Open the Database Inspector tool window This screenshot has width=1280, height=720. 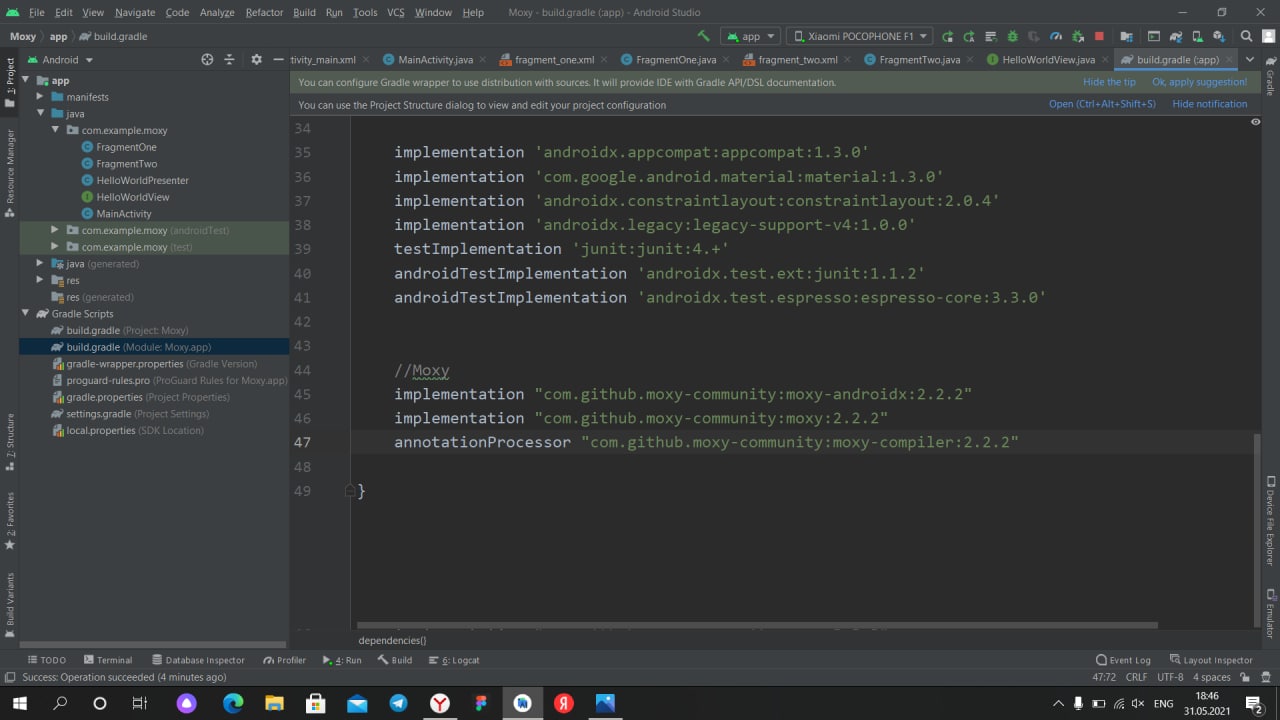point(198,660)
